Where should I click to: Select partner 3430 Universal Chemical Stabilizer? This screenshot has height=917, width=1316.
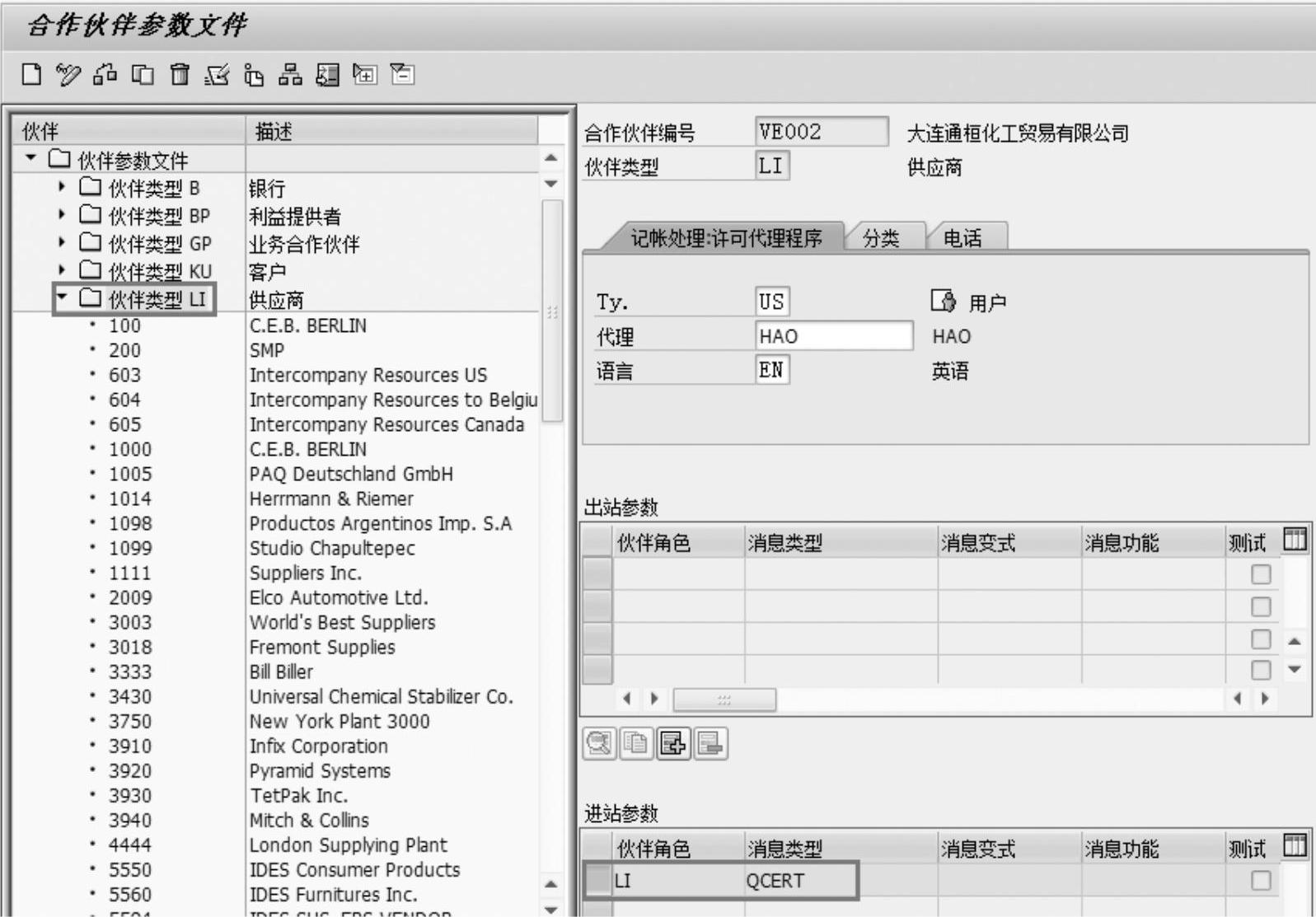(x=130, y=697)
